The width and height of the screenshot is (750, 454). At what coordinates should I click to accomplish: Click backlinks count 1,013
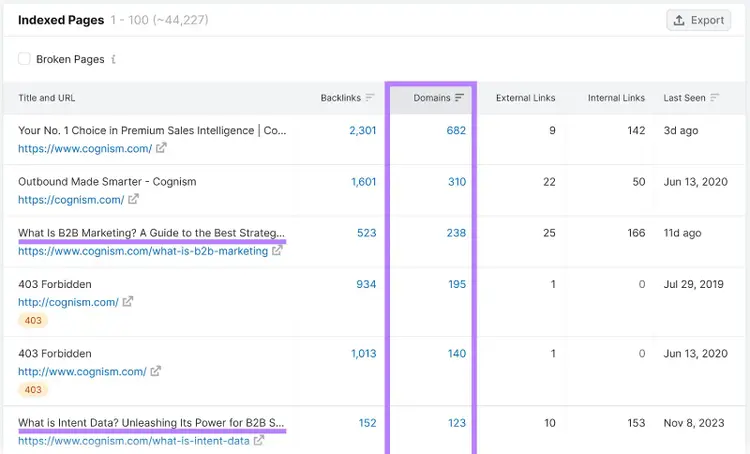point(364,354)
